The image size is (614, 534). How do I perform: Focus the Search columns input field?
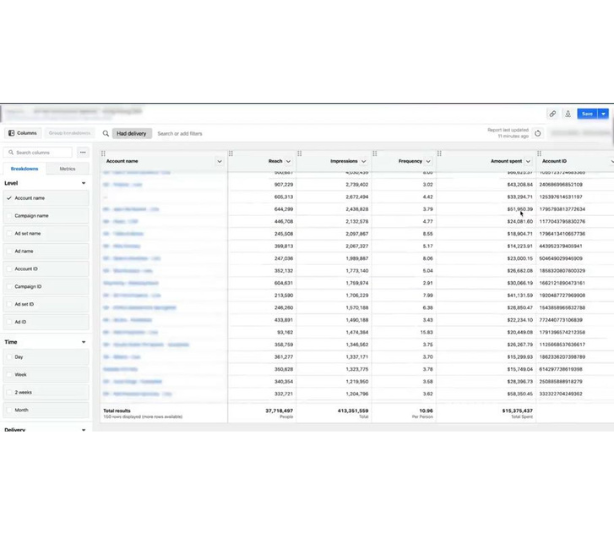(42, 153)
